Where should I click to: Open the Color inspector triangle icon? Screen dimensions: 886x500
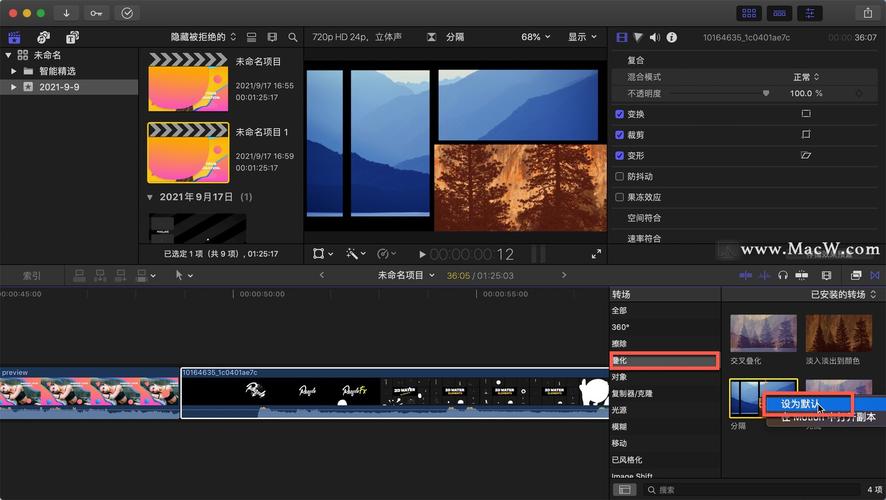tap(638, 37)
